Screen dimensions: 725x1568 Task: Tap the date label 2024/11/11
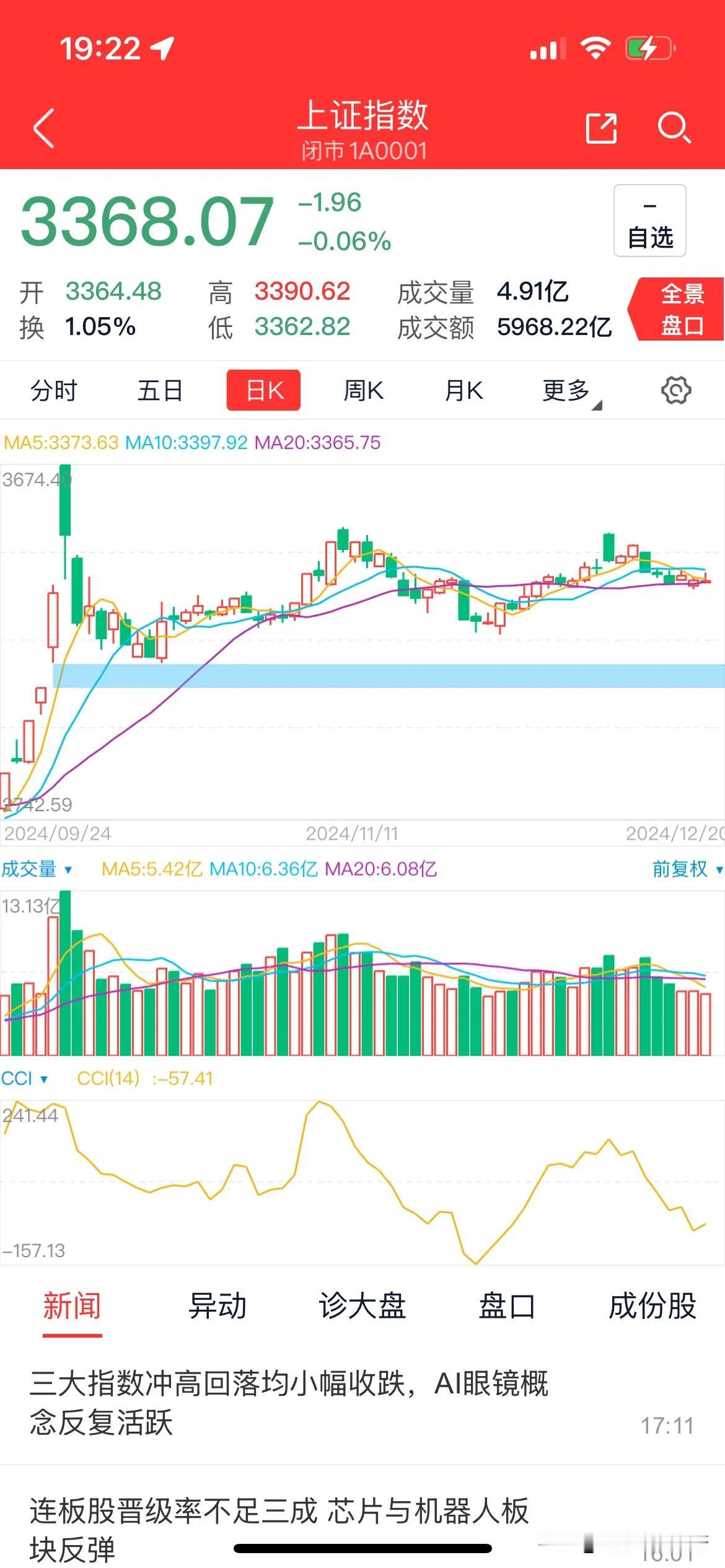pyautogui.click(x=352, y=834)
